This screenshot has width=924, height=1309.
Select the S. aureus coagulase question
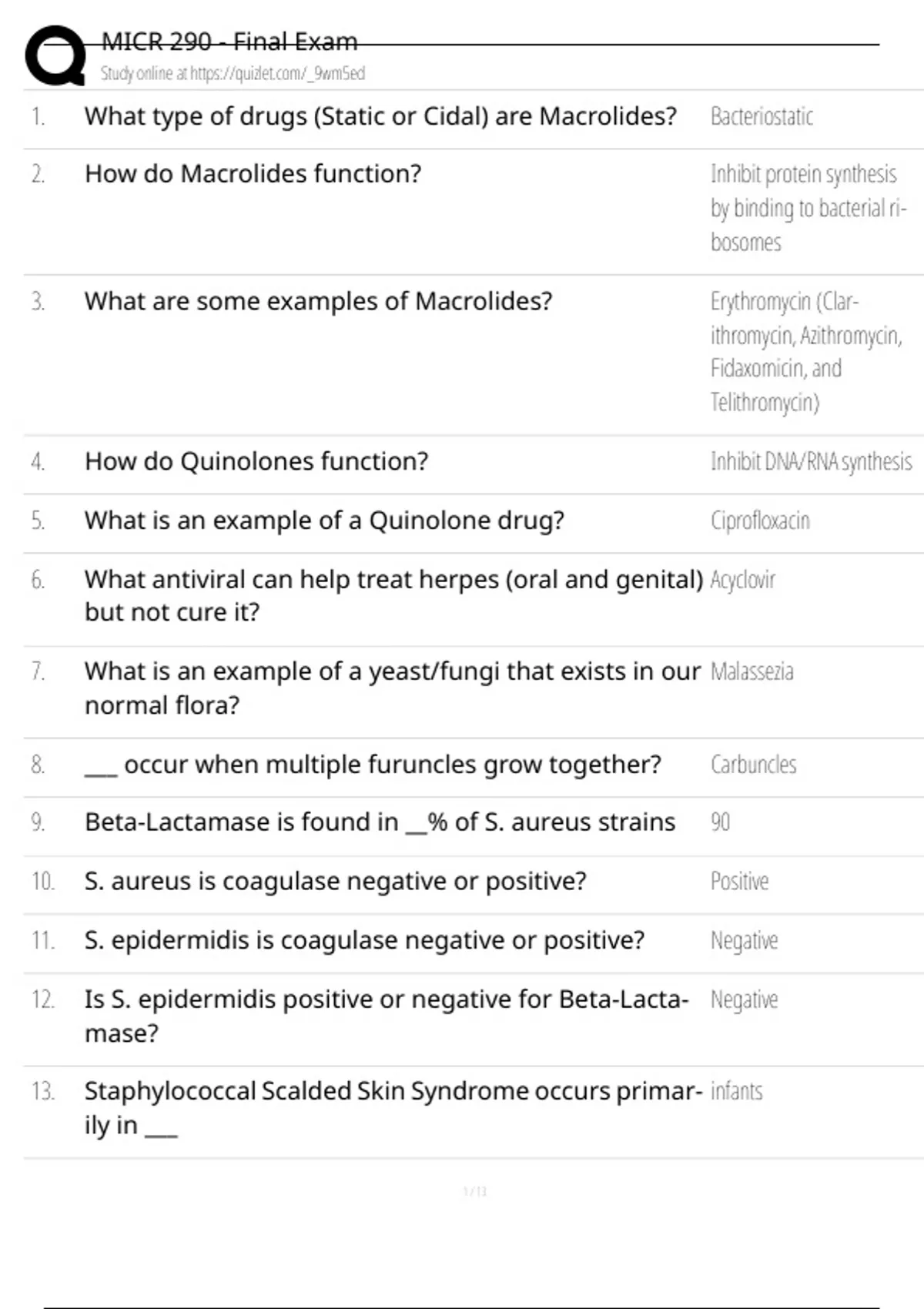335,881
